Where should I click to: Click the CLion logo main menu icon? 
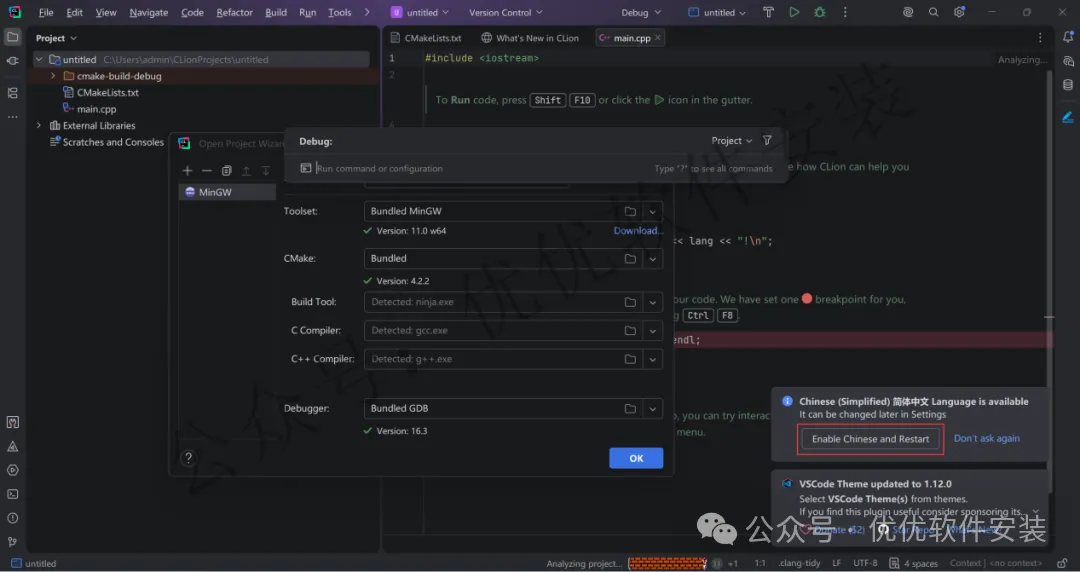tap(14, 12)
